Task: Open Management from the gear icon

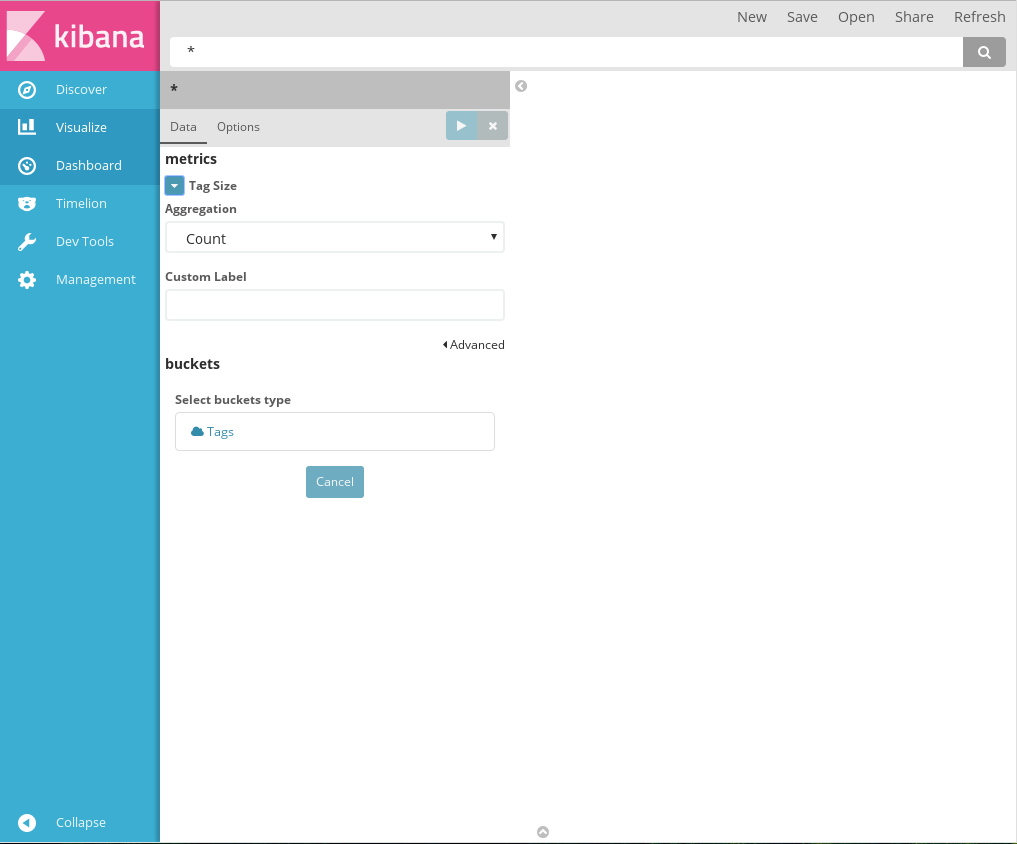Action: (x=27, y=280)
